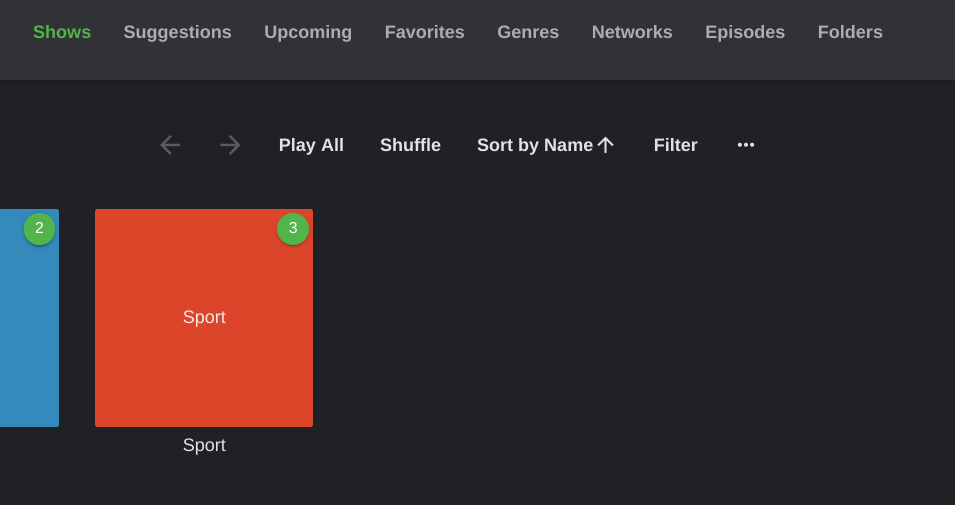Open the Folders tab
The image size is (955, 505).
coord(850,32)
